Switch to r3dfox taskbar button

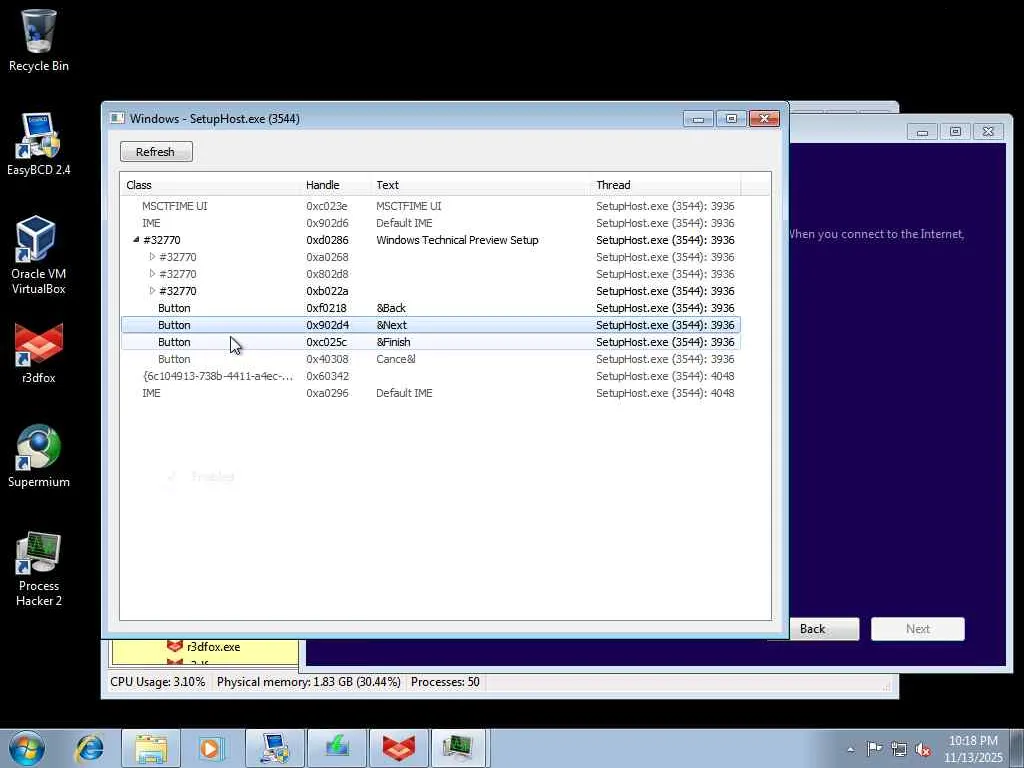point(398,748)
